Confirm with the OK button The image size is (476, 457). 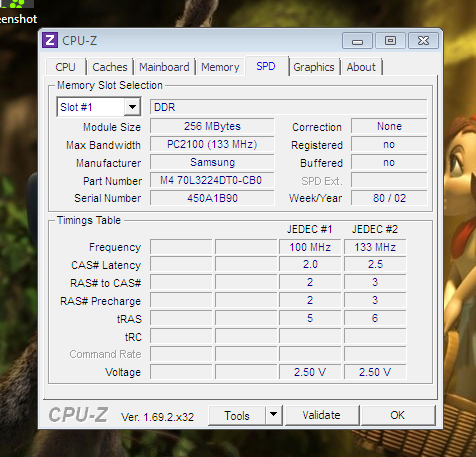pos(398,415)
